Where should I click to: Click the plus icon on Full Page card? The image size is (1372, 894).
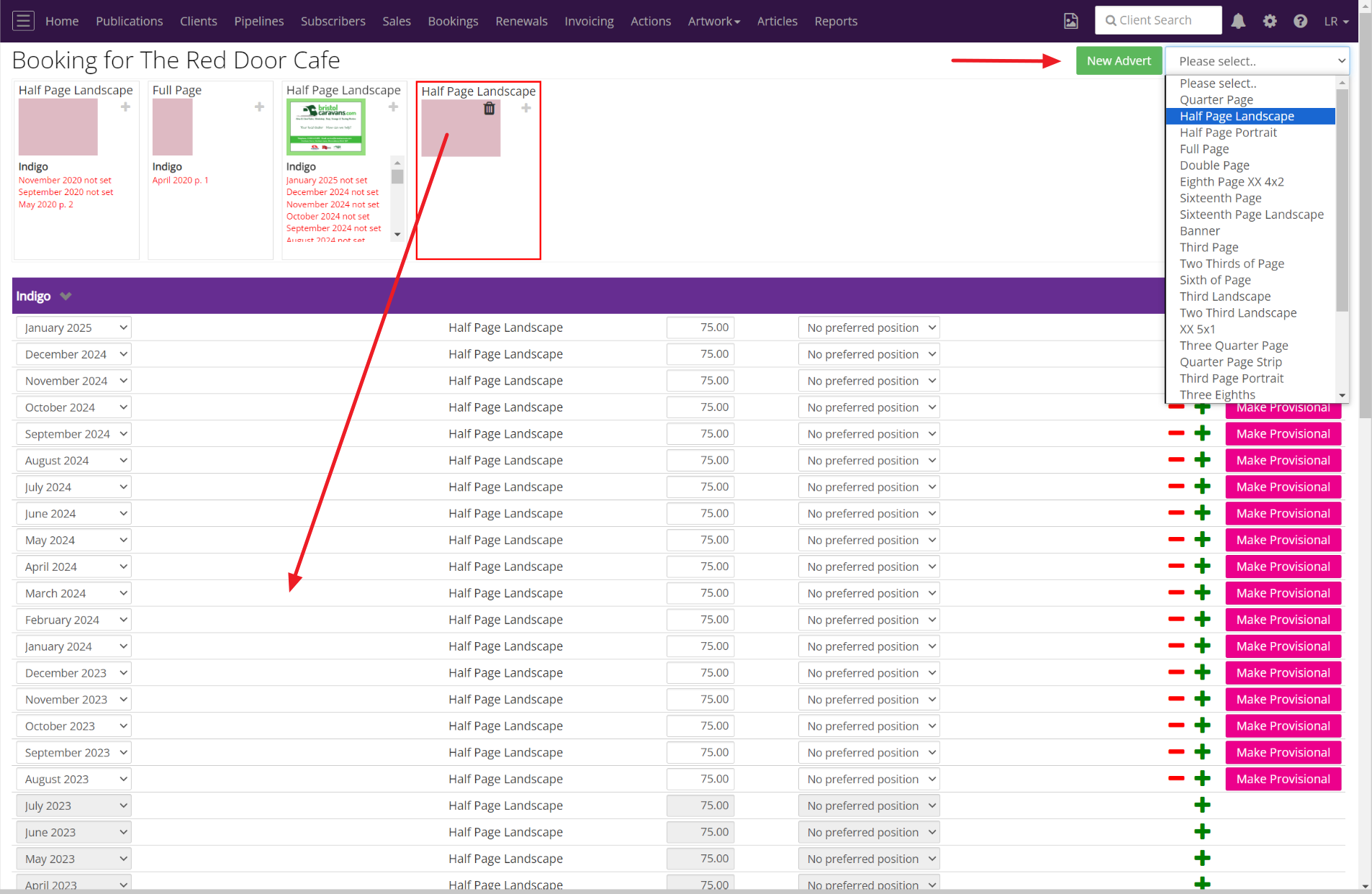[x=259, y=107]
